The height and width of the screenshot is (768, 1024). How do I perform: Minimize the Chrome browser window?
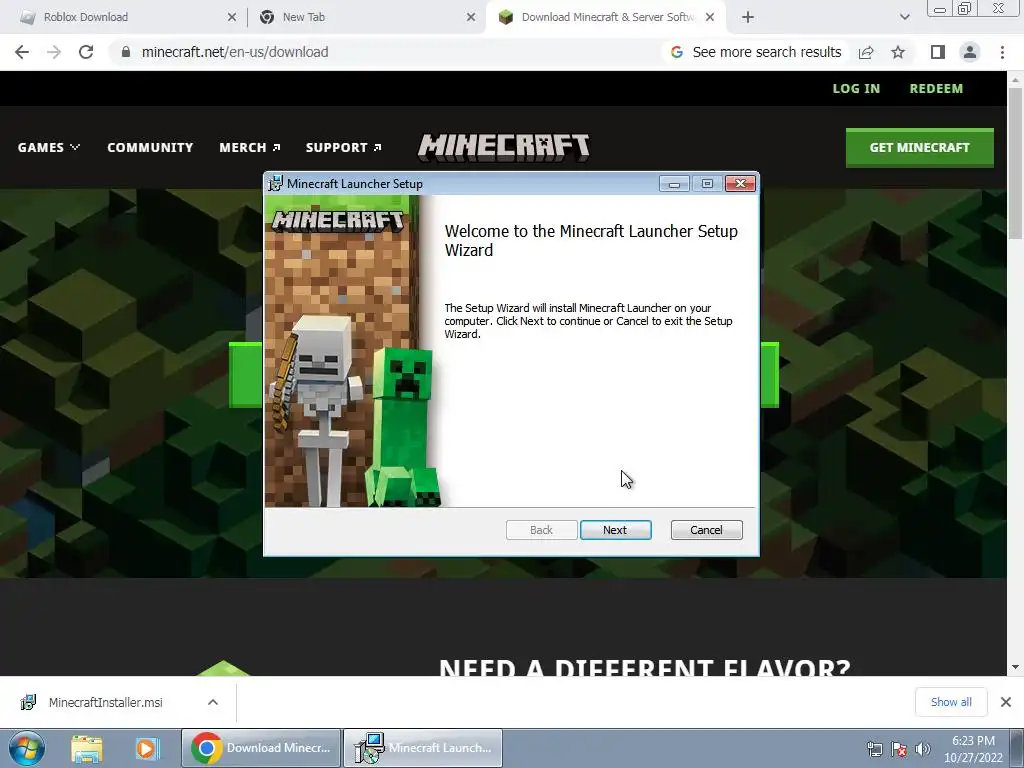(x=940, y=9)
